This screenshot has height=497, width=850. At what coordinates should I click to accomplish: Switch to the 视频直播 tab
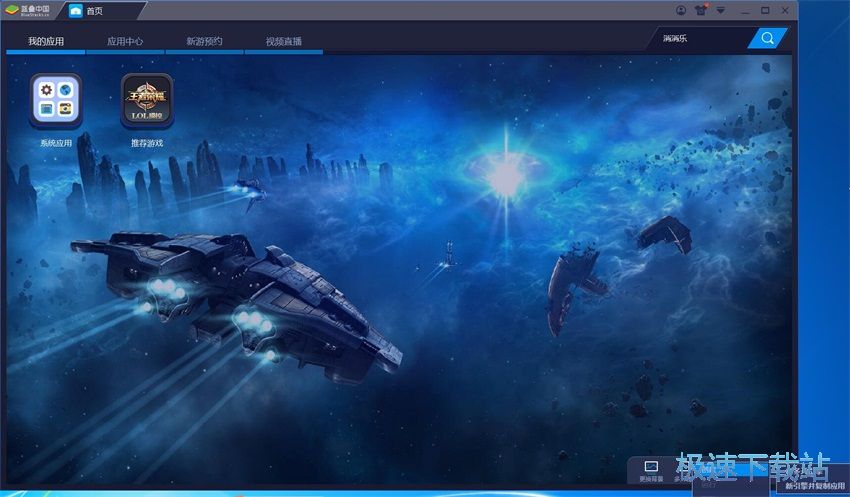[284, 41]
